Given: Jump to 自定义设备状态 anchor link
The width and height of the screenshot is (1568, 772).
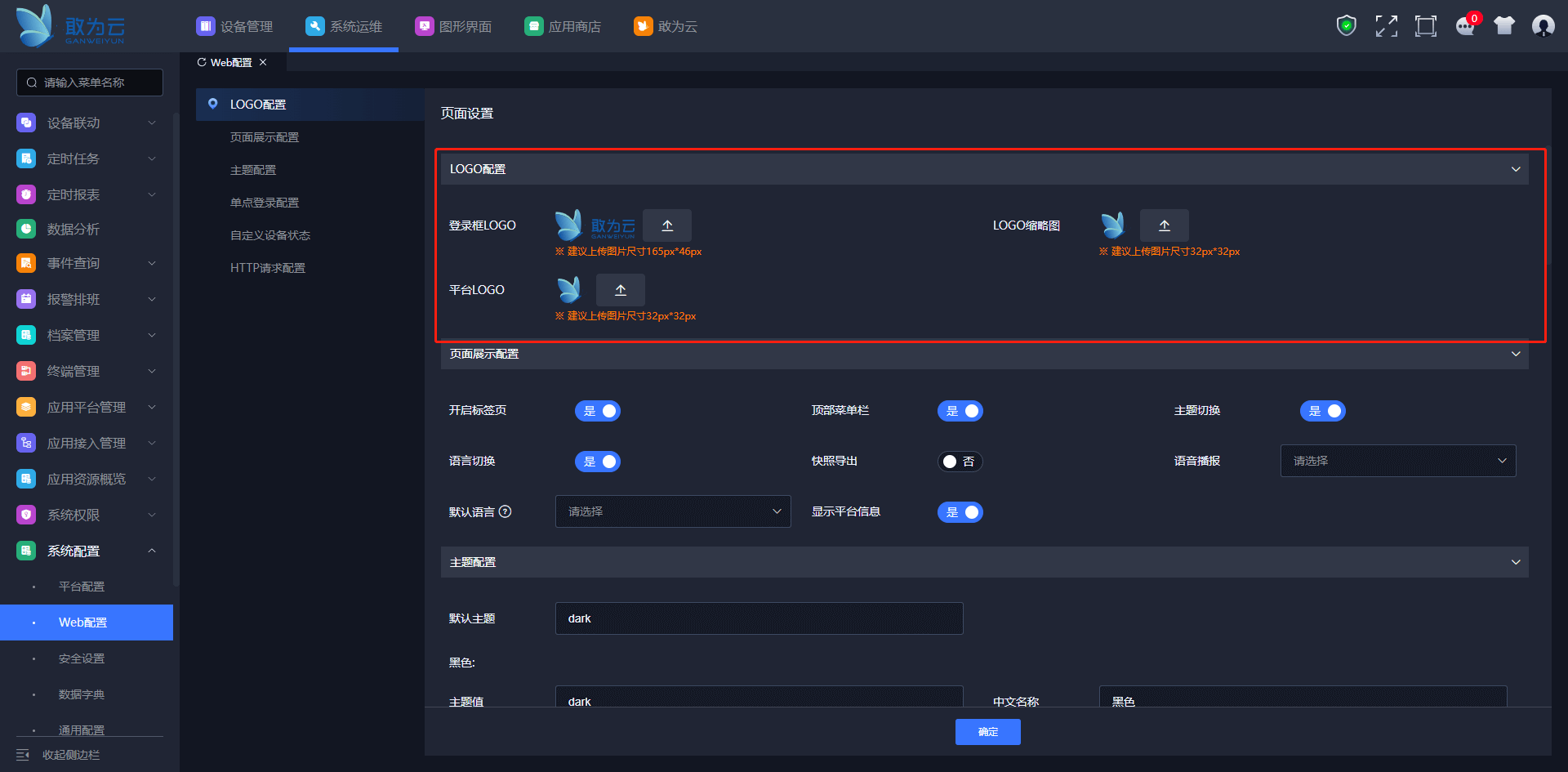Looking at the screenshot, I should (x=270, y=235).
